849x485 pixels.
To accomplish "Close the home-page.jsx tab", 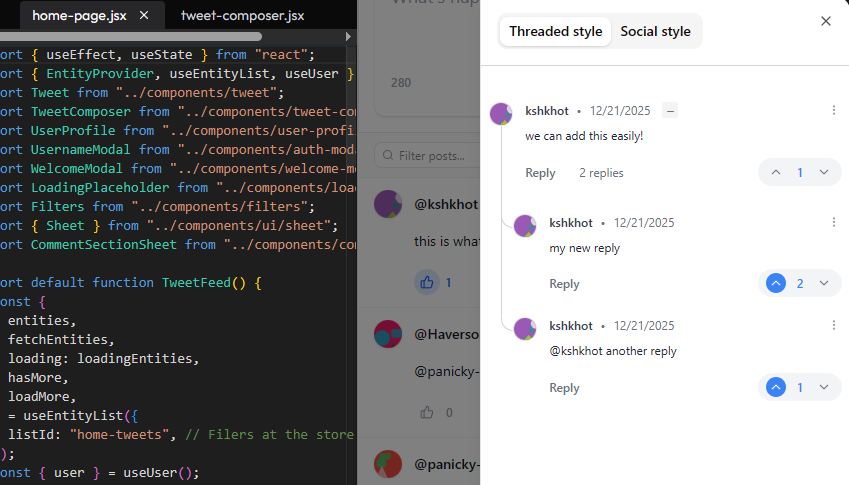I will [144, 16].
